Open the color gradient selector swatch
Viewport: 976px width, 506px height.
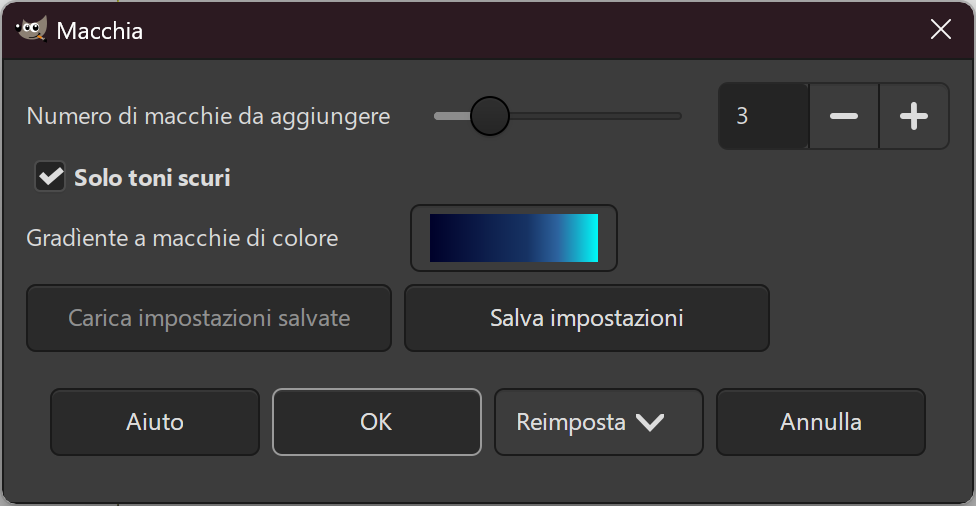pyautogui.click(x=514, y=238)
